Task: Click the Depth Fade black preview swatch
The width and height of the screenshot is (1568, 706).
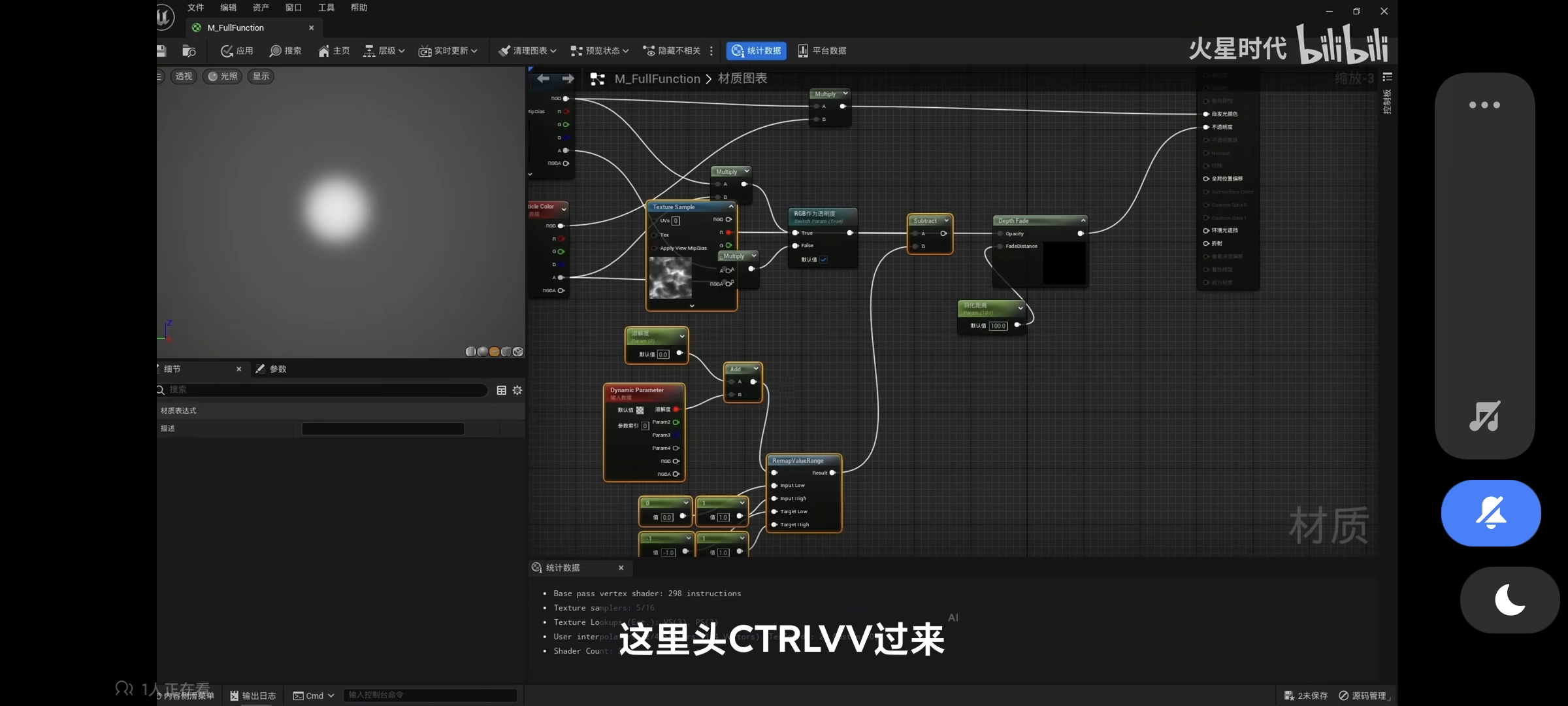Action: (1064, 263)
